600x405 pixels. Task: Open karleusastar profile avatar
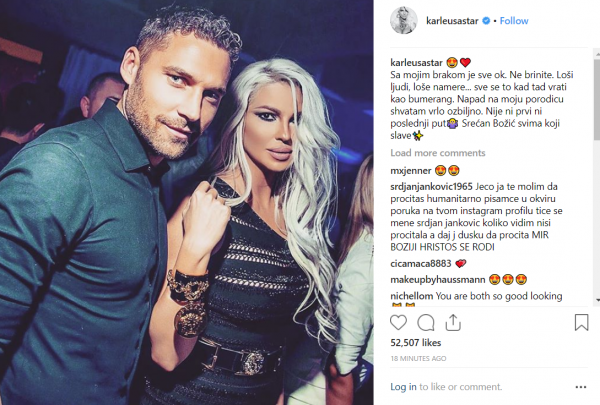pos(404,20)
